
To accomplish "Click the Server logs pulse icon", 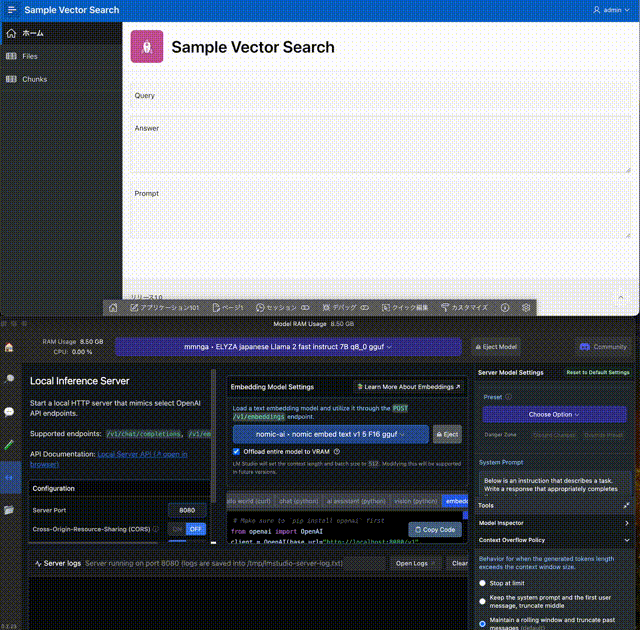I will click(x=38, y=563).
